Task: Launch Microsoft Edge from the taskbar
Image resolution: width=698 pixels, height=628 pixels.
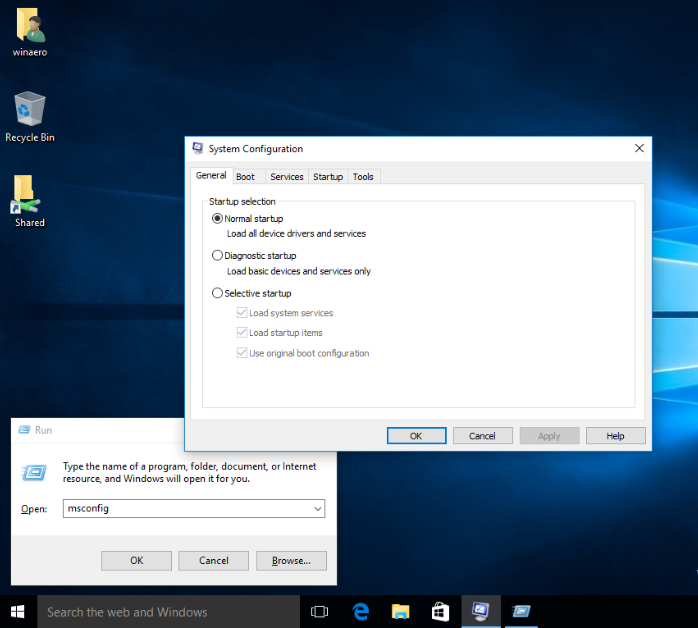Action: (x=361, y=612)
